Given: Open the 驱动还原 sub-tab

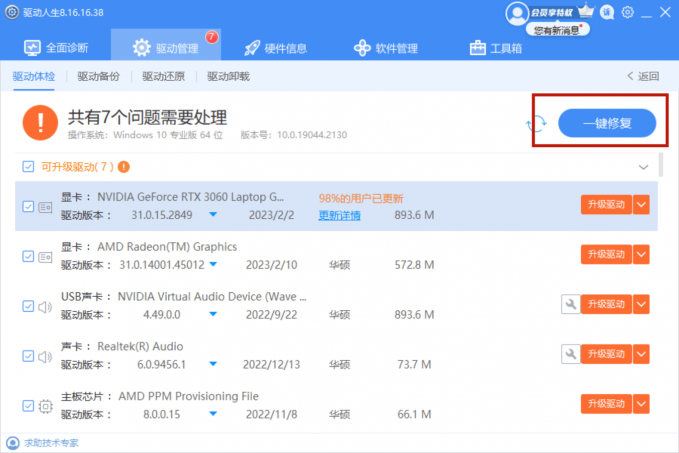Looking at the screenshot, I should 163,77.
